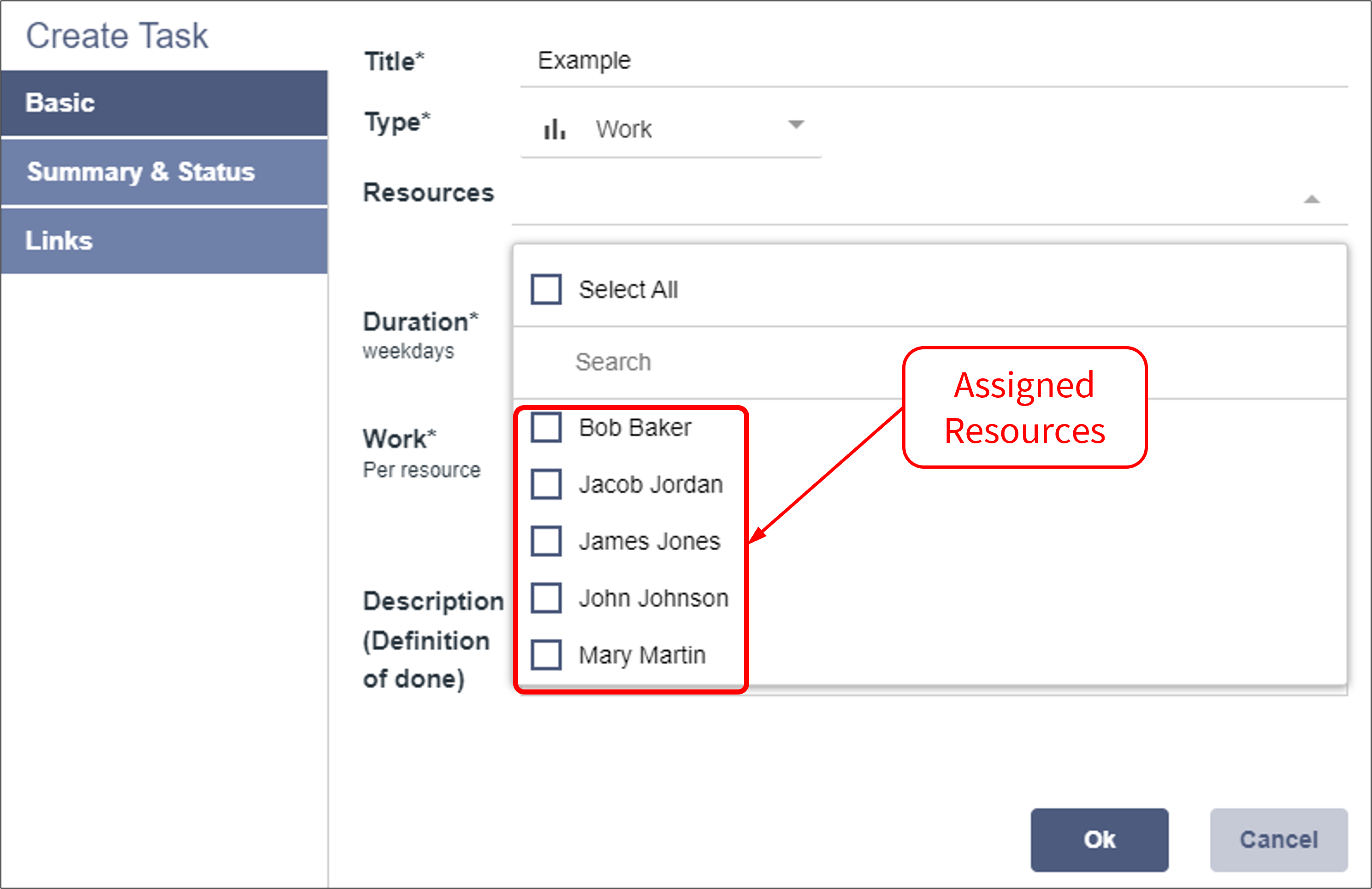Check the John Johnson checkbox
Screen dimensions: 1372x889
(x=546, y=598)
